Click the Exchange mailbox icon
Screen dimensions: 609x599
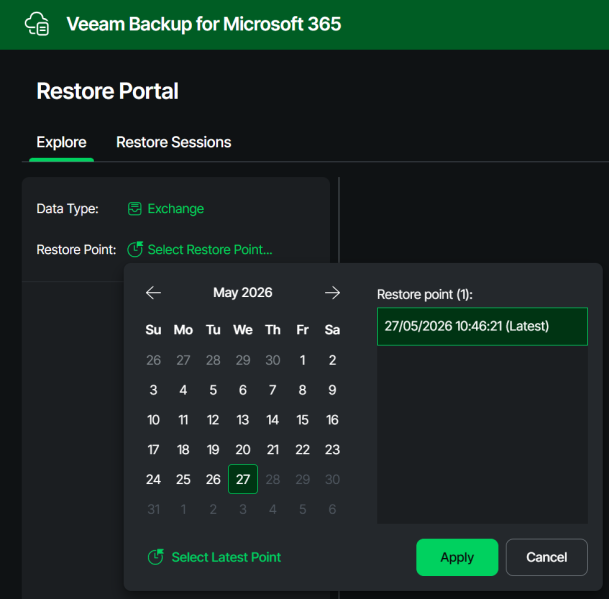[x=135, y=209]
